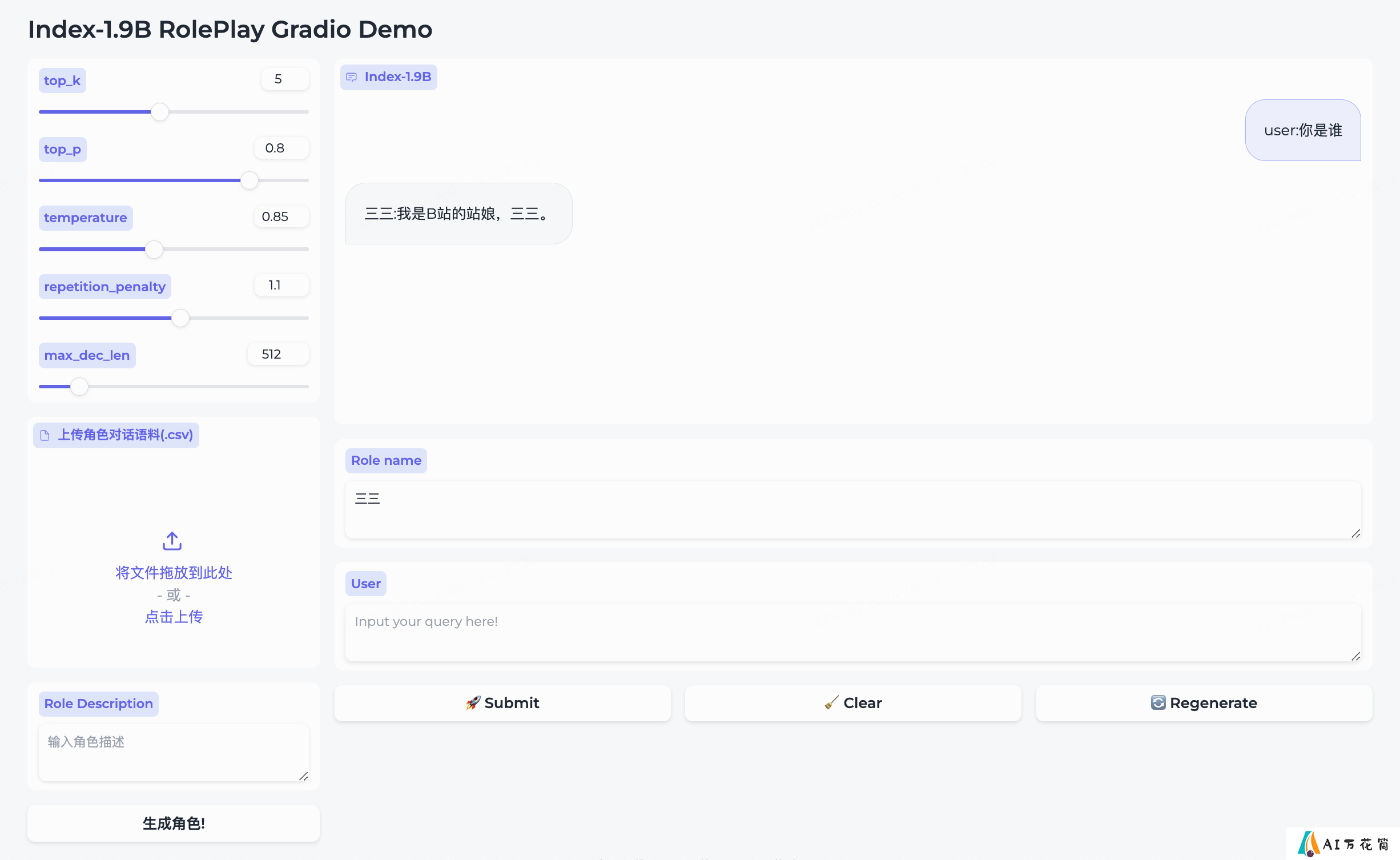Click the Index-1.9B chatbot label
This screenshot has height=860, width=1400.
pos(389,77)
